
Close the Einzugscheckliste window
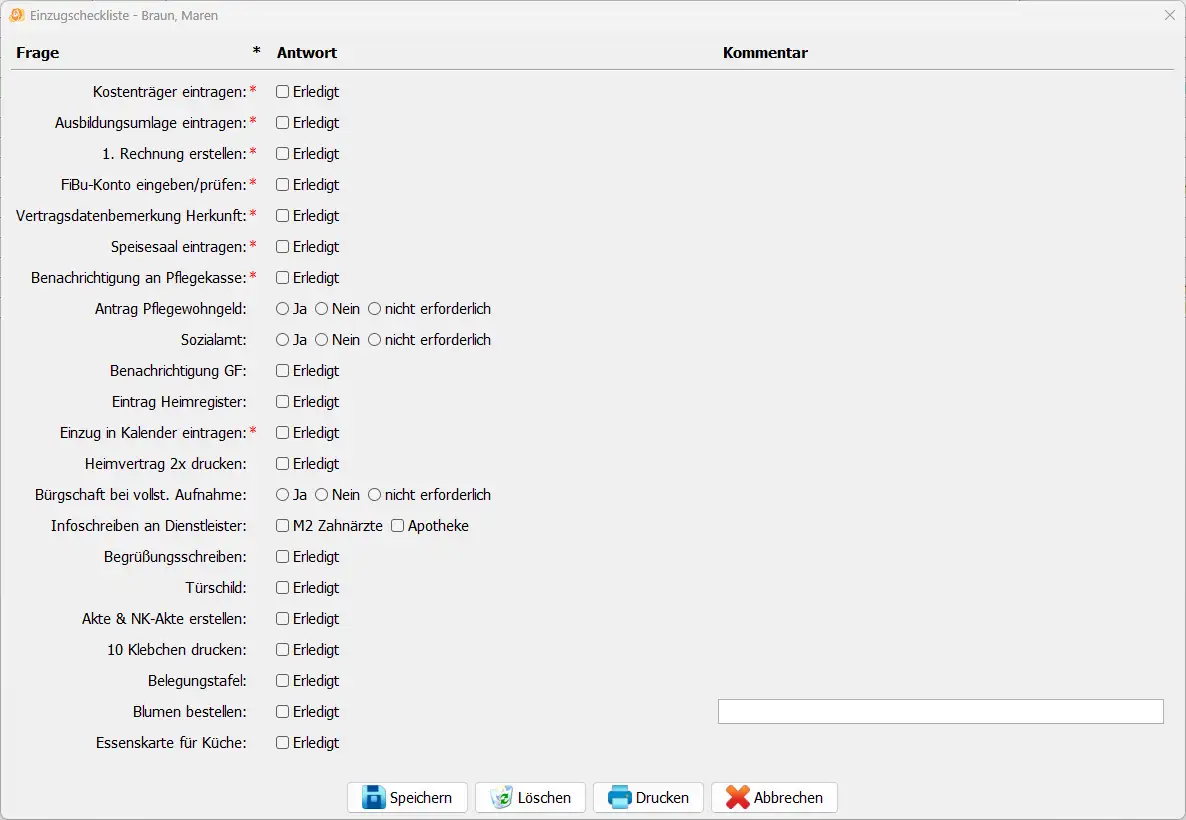click(1169, 15)
